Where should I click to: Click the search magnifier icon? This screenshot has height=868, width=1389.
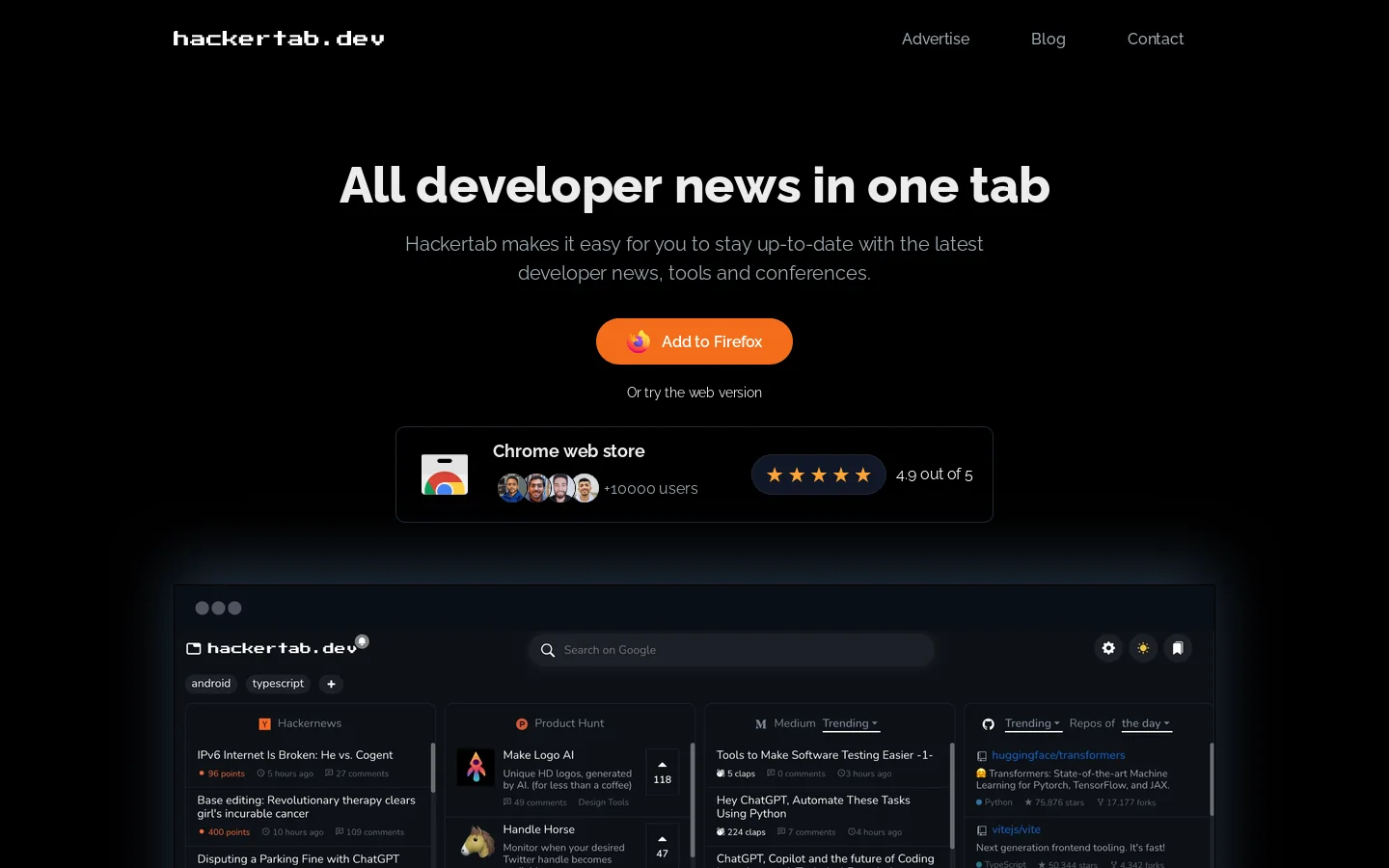[547, 650]
